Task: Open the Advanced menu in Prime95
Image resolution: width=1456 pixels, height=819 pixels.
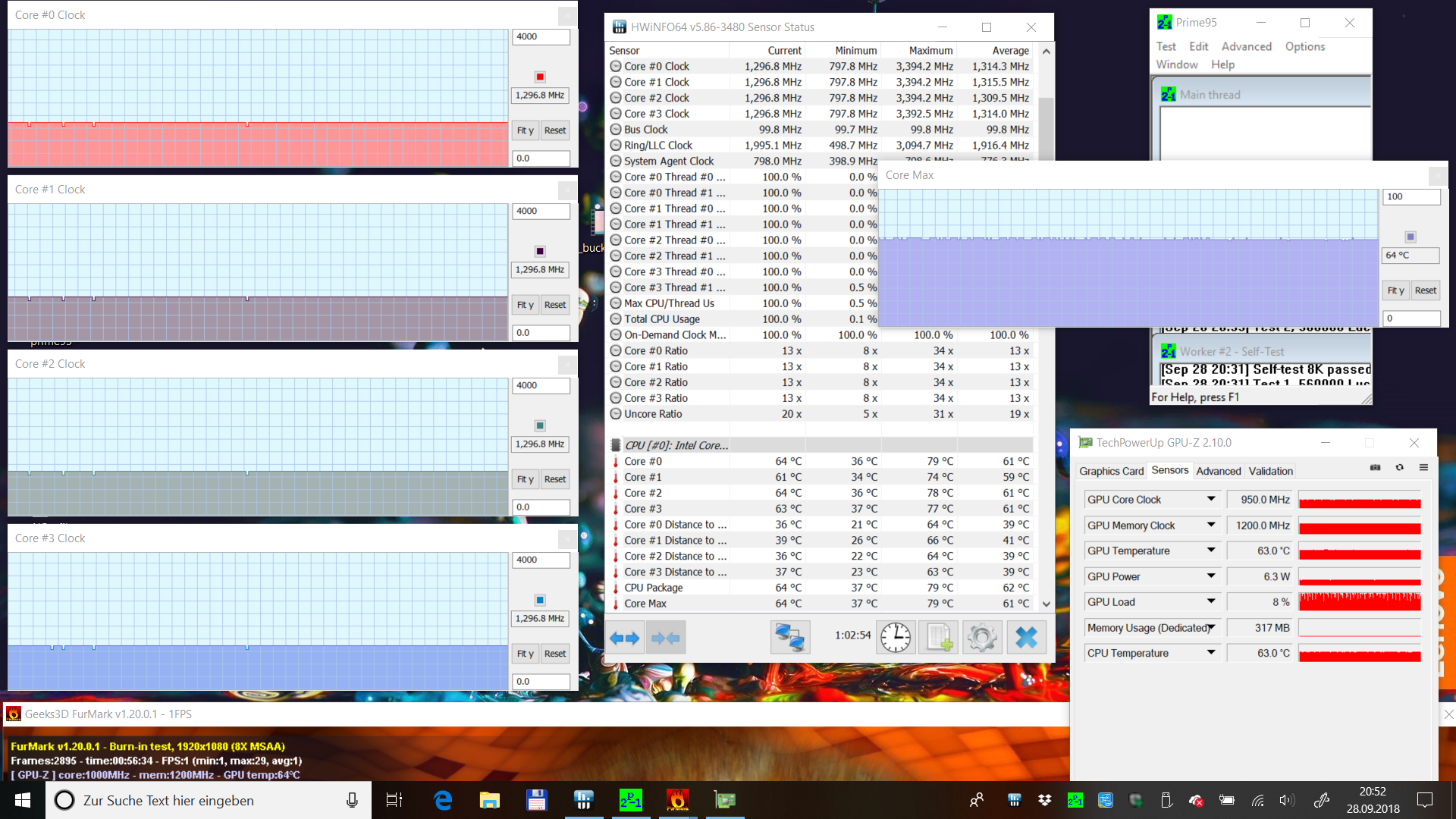Action: tap(1246, 46)
